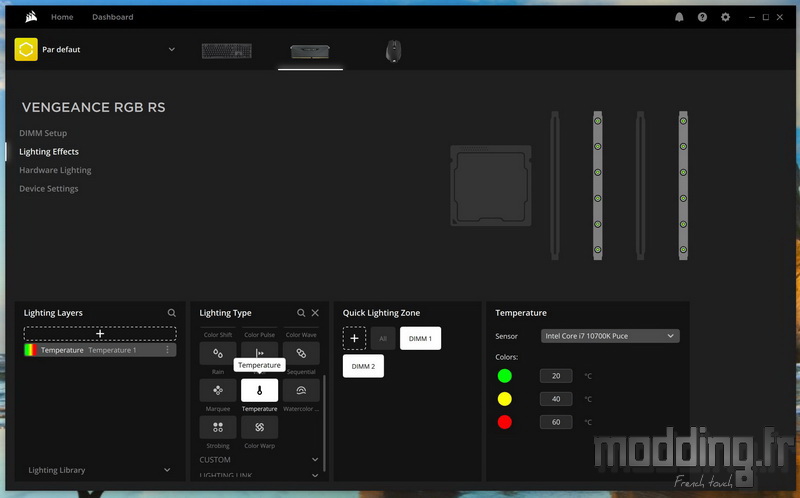Search in the Lighting Layers panel
This screenshot has width=800, height=498.
click(x=171, y=313)
